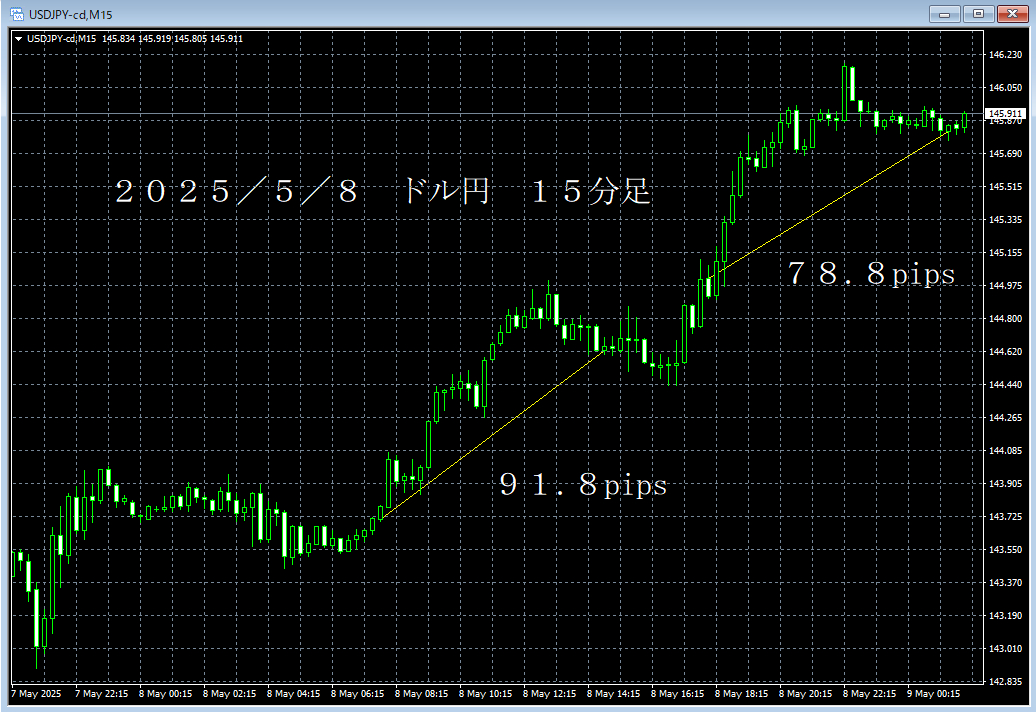Click the open price 145.834 in quote line
The image size is (1036, 712).
(120, 38)
